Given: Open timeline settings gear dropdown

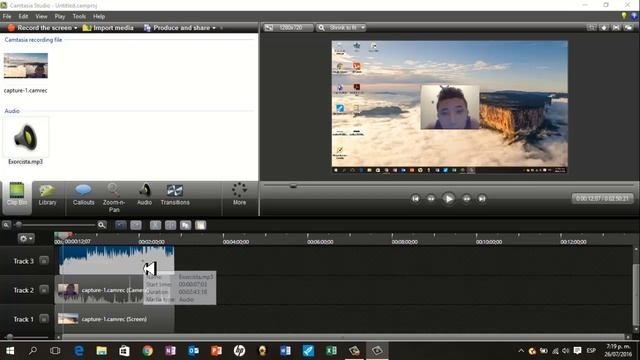Looking at the screenshot, I should tap(26, 238).
